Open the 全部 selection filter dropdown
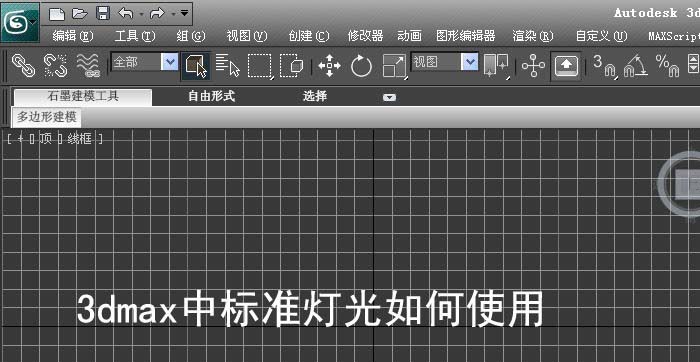This screenshot has height=362, width=700. [145, 62]
